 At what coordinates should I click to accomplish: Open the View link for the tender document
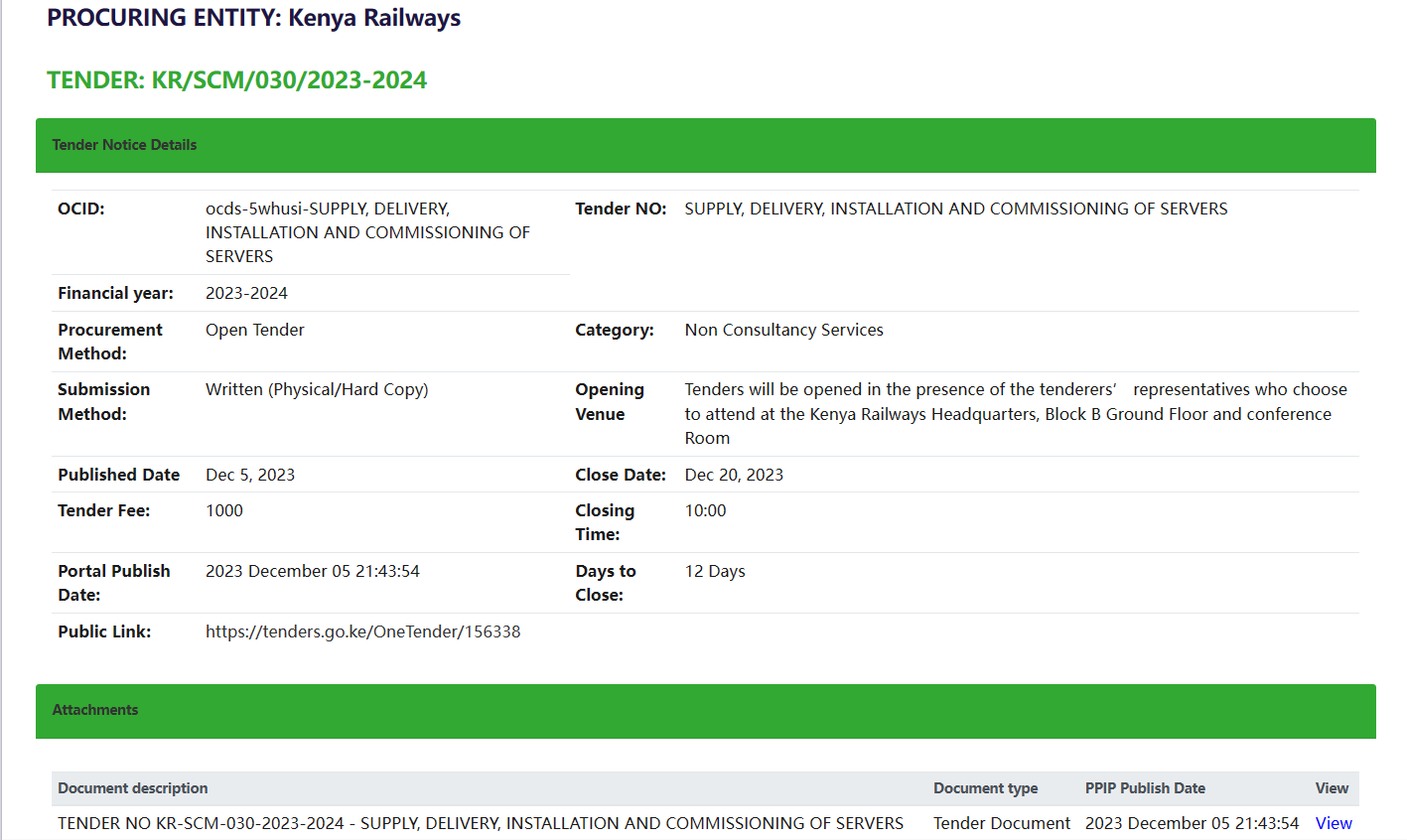1334,823
